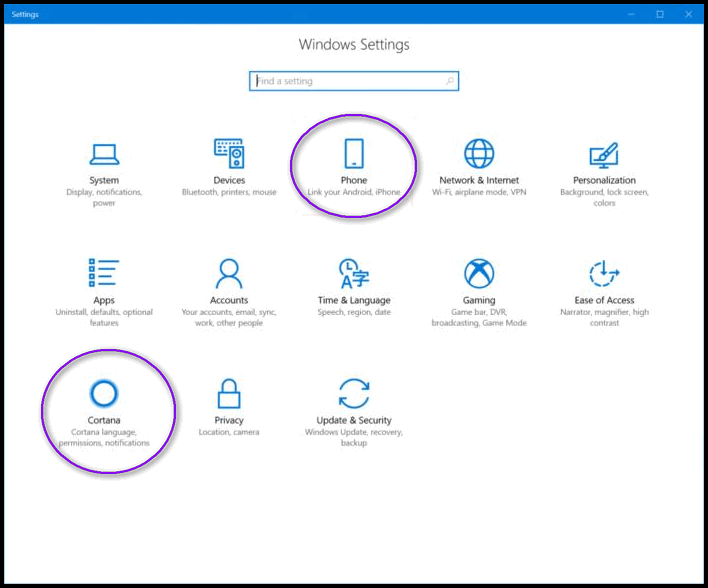Close the Settings window
708x588 pixels.
689,14
